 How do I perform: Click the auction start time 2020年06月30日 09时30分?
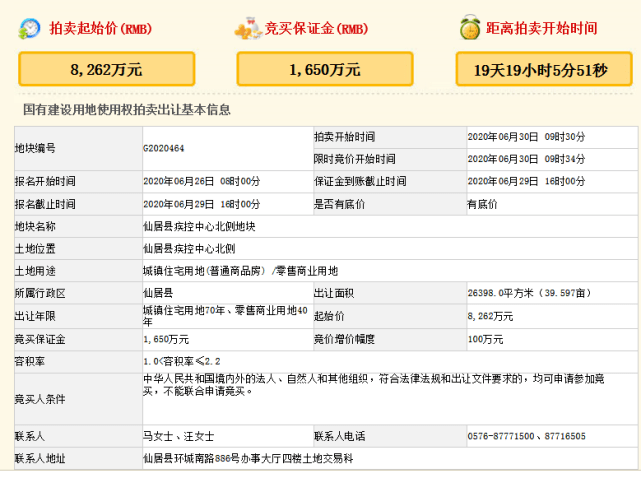(526, 136)
